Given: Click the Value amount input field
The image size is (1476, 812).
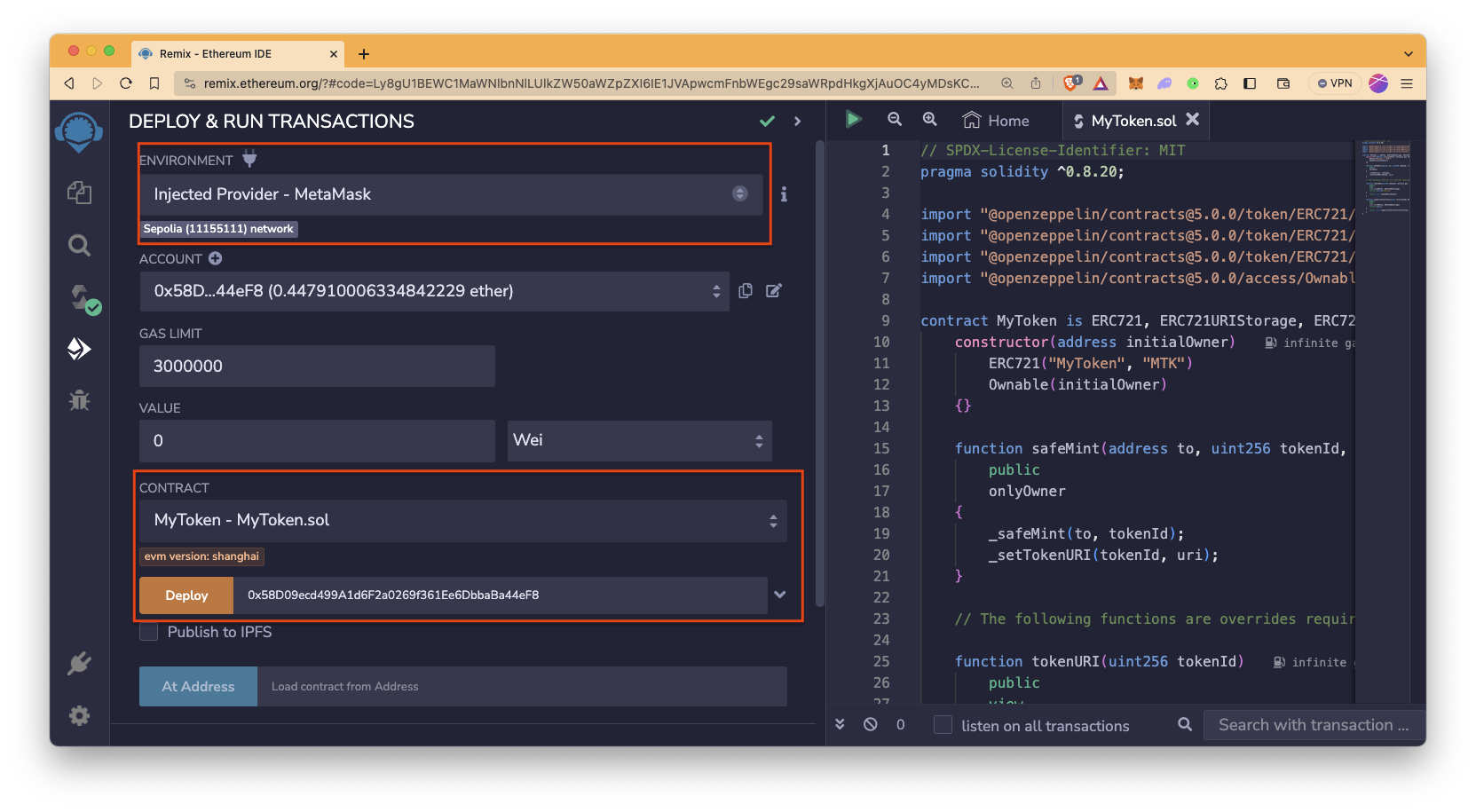Looking at the screenshot, I should (317, 440).
